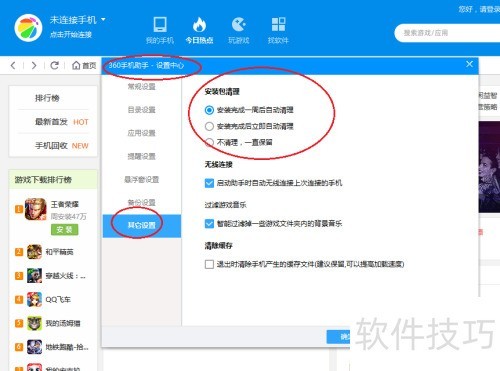500x371 pixels.
Task: Enable 退出时清除手机缓存文件 checkbox
Action: (x=209, y=264)
